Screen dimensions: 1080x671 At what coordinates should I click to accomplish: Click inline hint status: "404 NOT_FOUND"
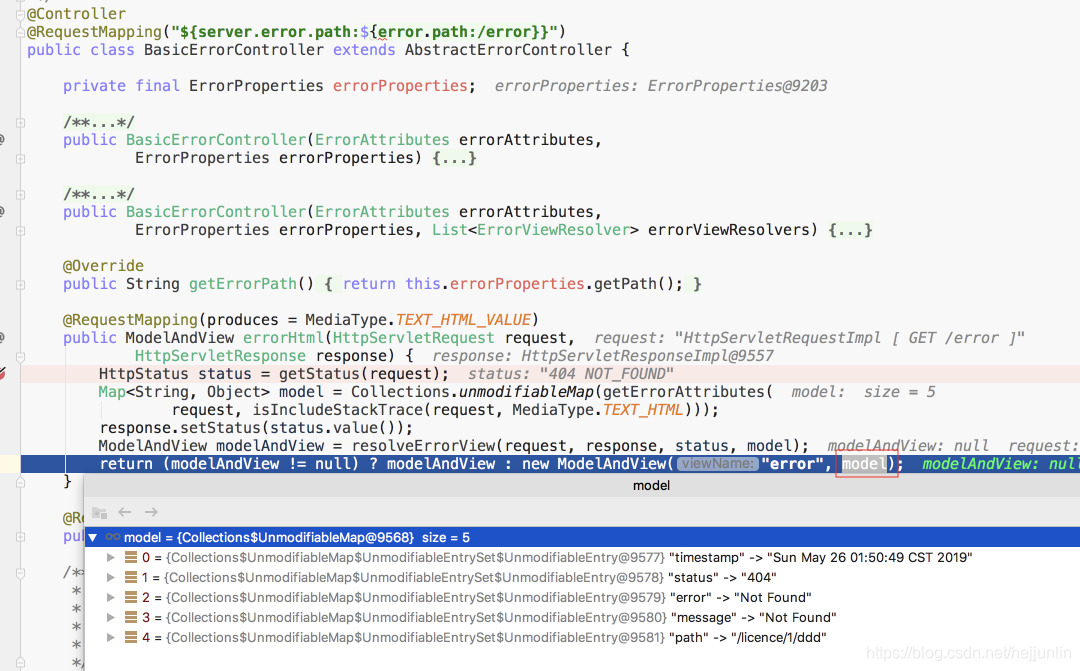tap(570, 374)
